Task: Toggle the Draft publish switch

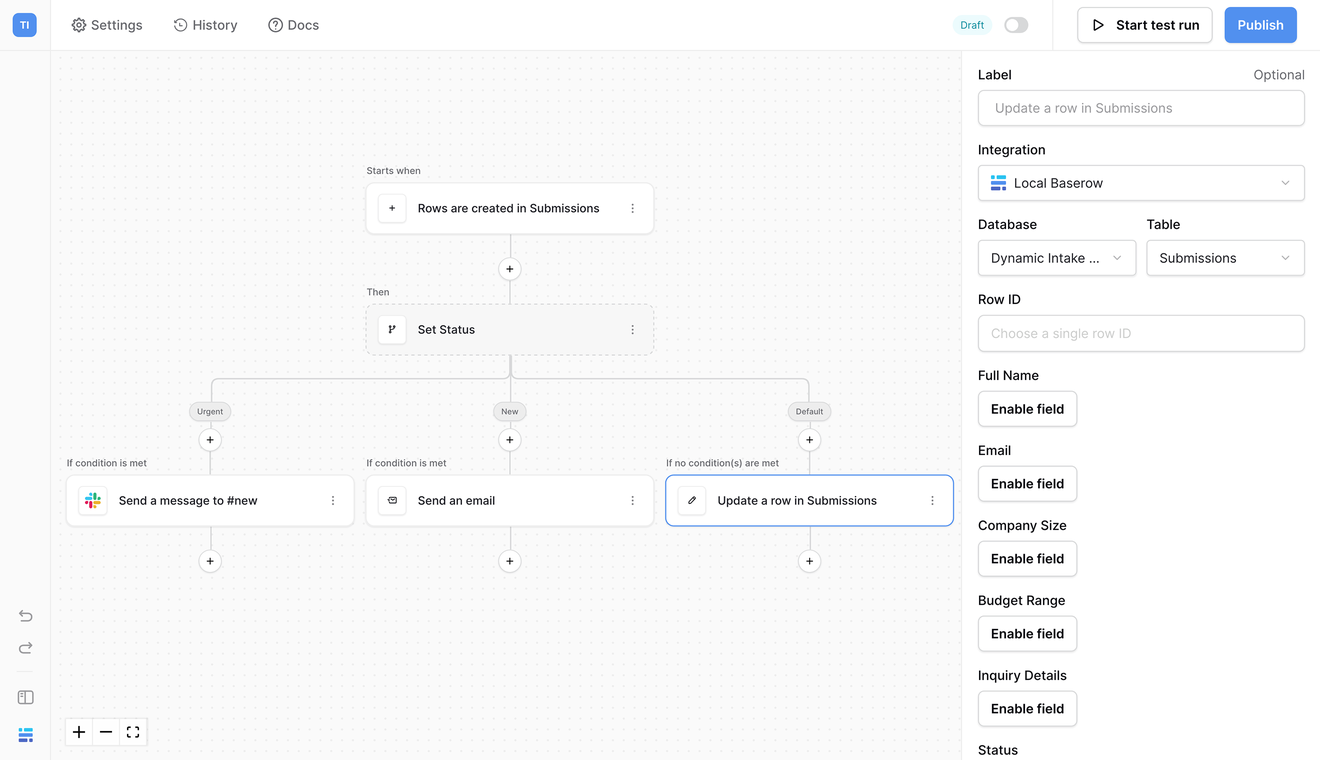Action: coord(1016,25)
